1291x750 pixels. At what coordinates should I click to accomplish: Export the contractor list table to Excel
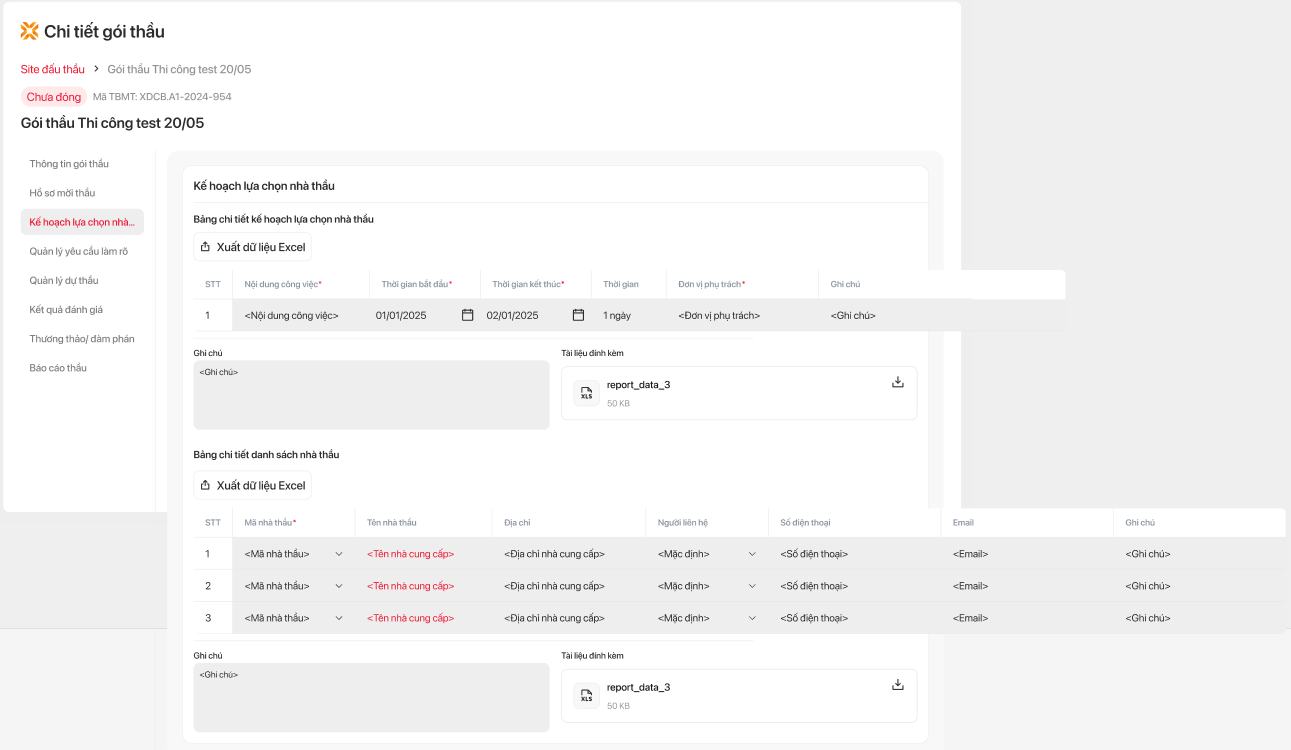click(252, 485)
